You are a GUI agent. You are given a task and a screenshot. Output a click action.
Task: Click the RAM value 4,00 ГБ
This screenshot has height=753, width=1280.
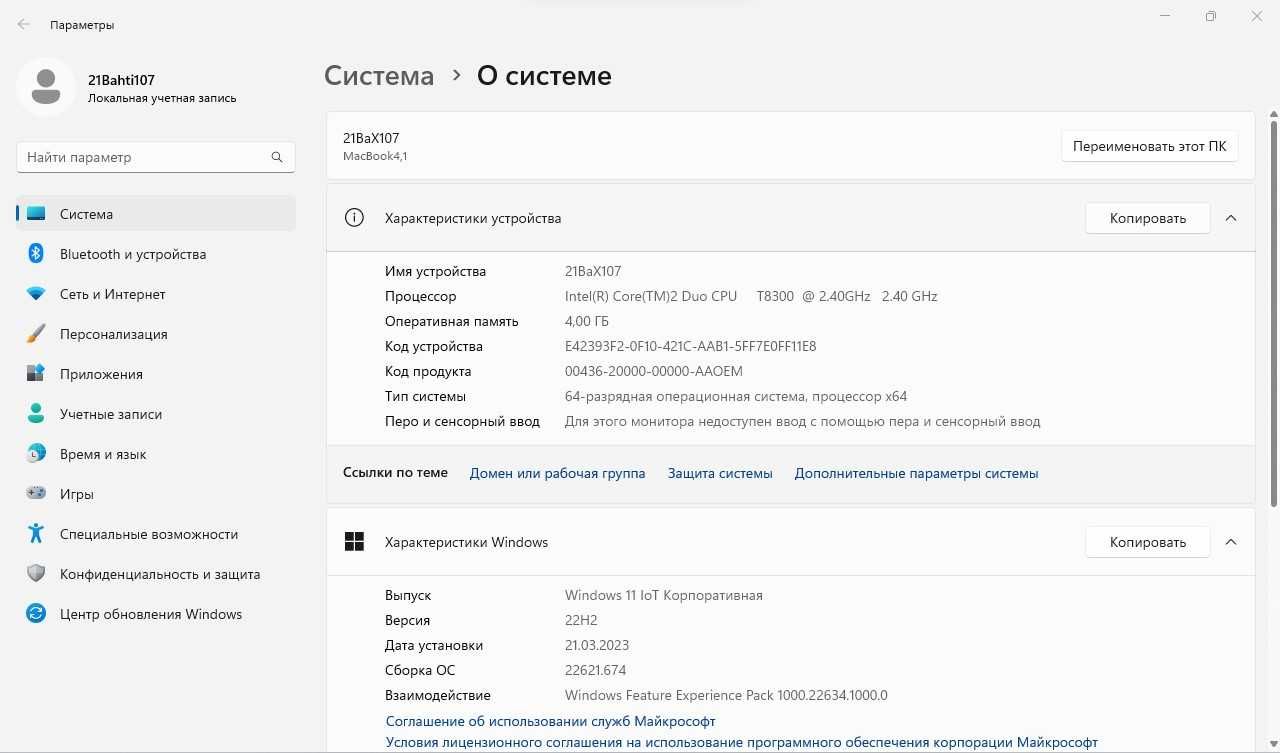coord(587,321)
